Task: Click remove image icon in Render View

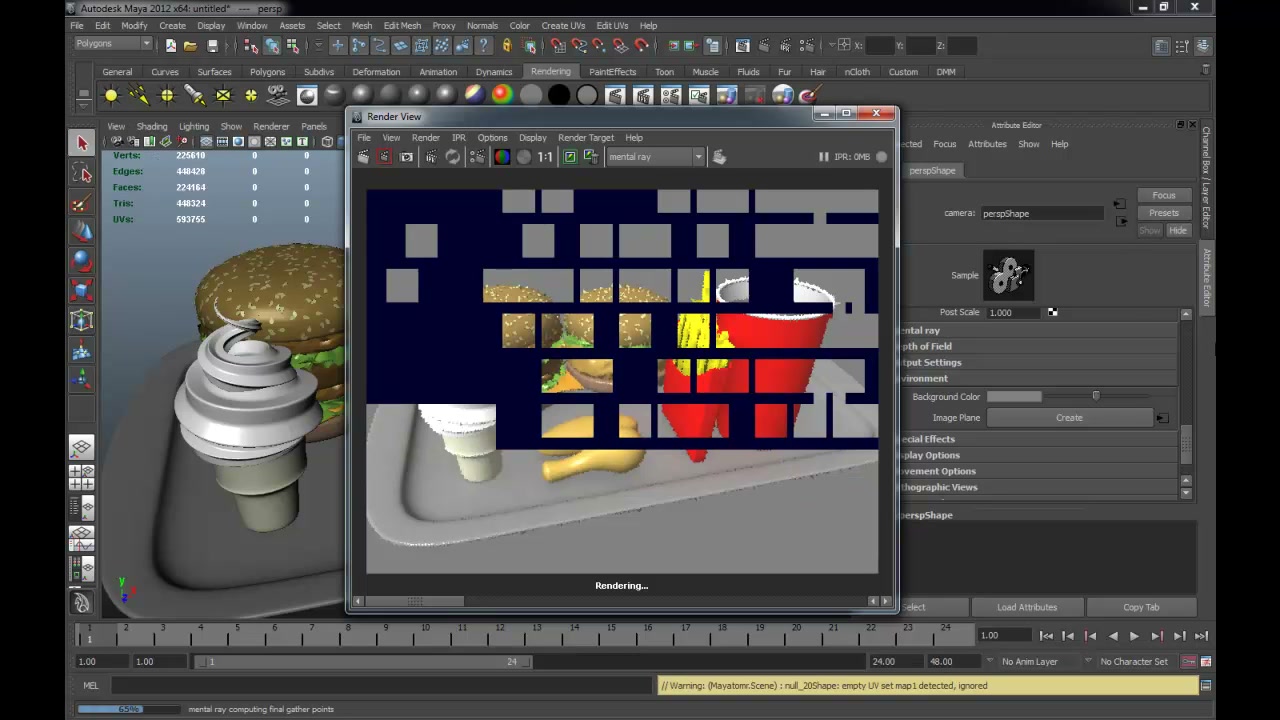Action: (591, 157)
